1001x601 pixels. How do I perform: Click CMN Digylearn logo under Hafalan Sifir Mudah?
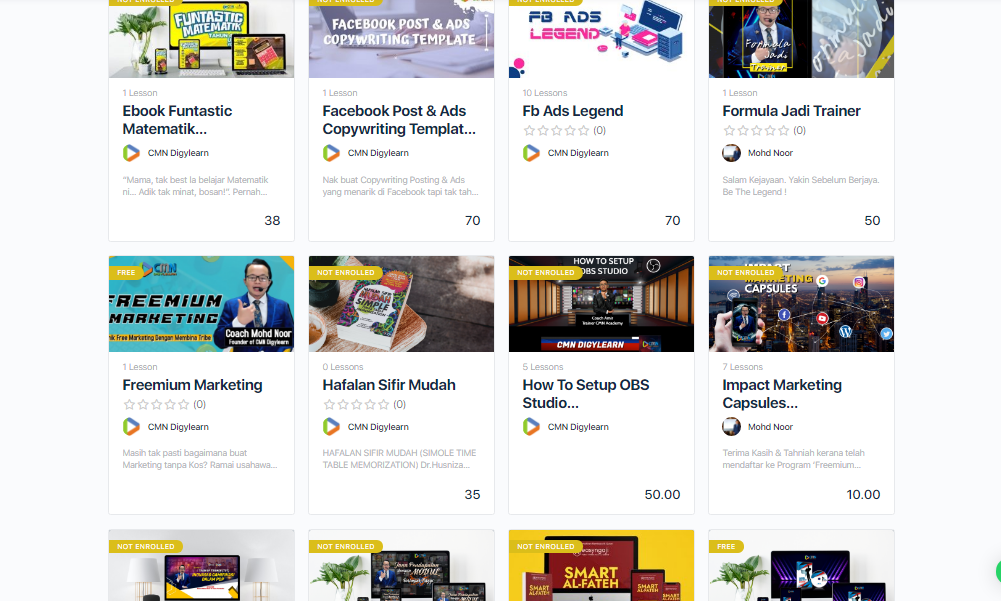pyautogui.click(x=331, y=427)
